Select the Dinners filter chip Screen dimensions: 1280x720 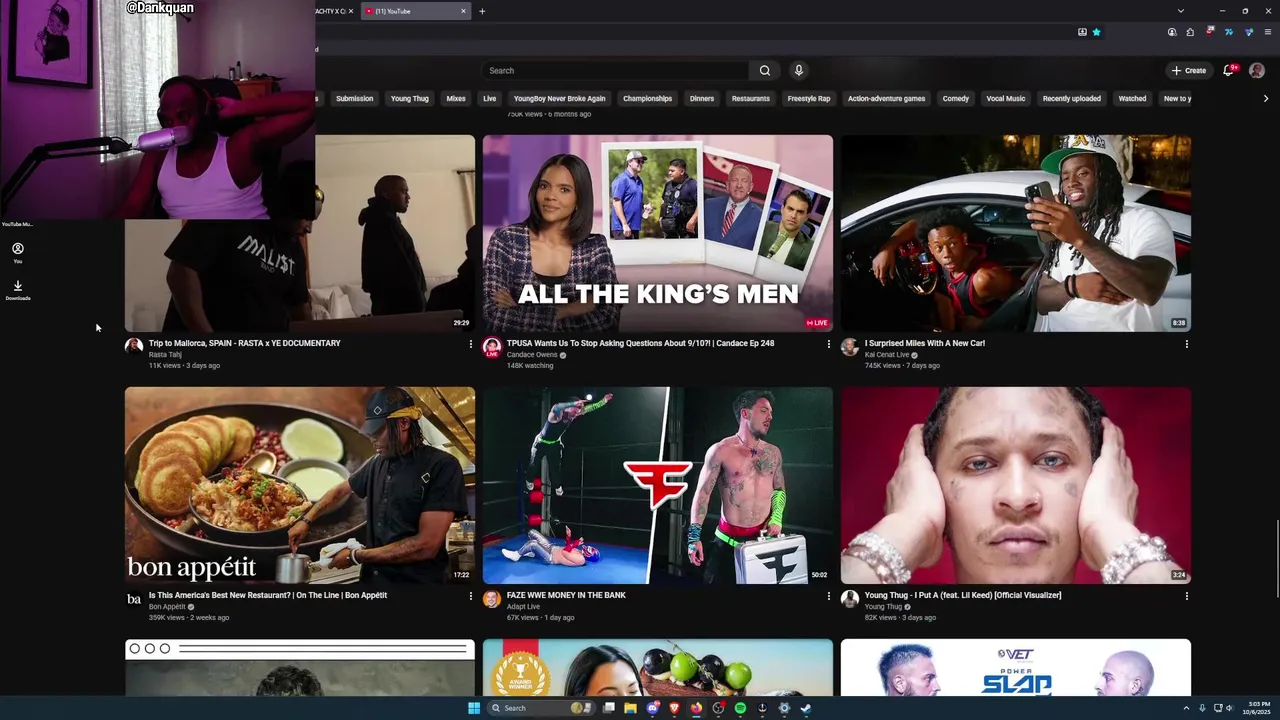(702, 98)
